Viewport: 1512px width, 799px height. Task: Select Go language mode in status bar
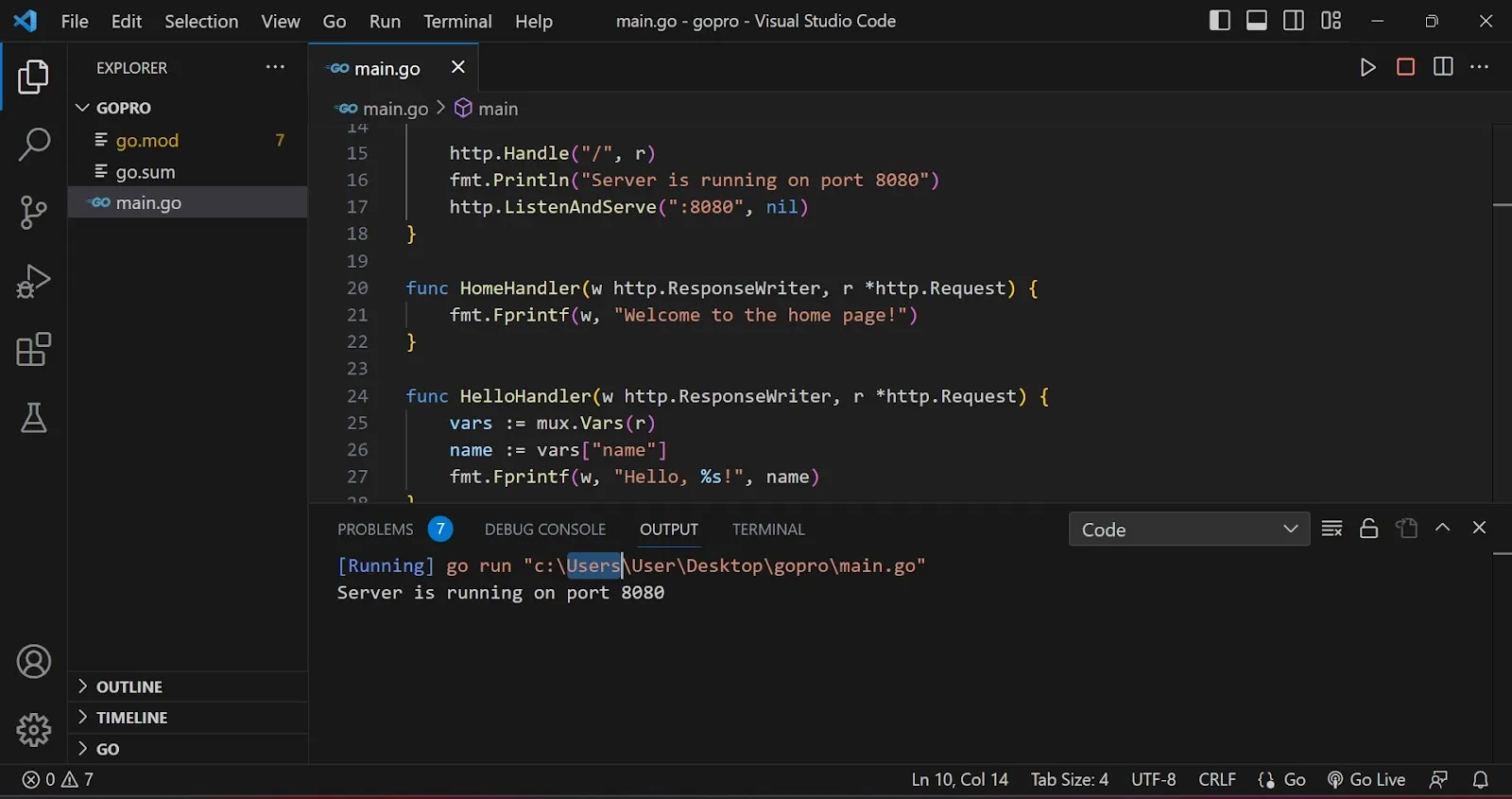[x=1295, y=780]
